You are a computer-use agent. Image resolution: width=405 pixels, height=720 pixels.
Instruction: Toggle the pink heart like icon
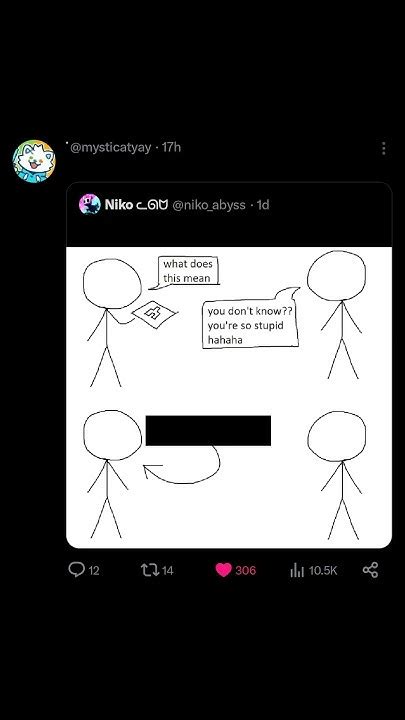[224, 570]
